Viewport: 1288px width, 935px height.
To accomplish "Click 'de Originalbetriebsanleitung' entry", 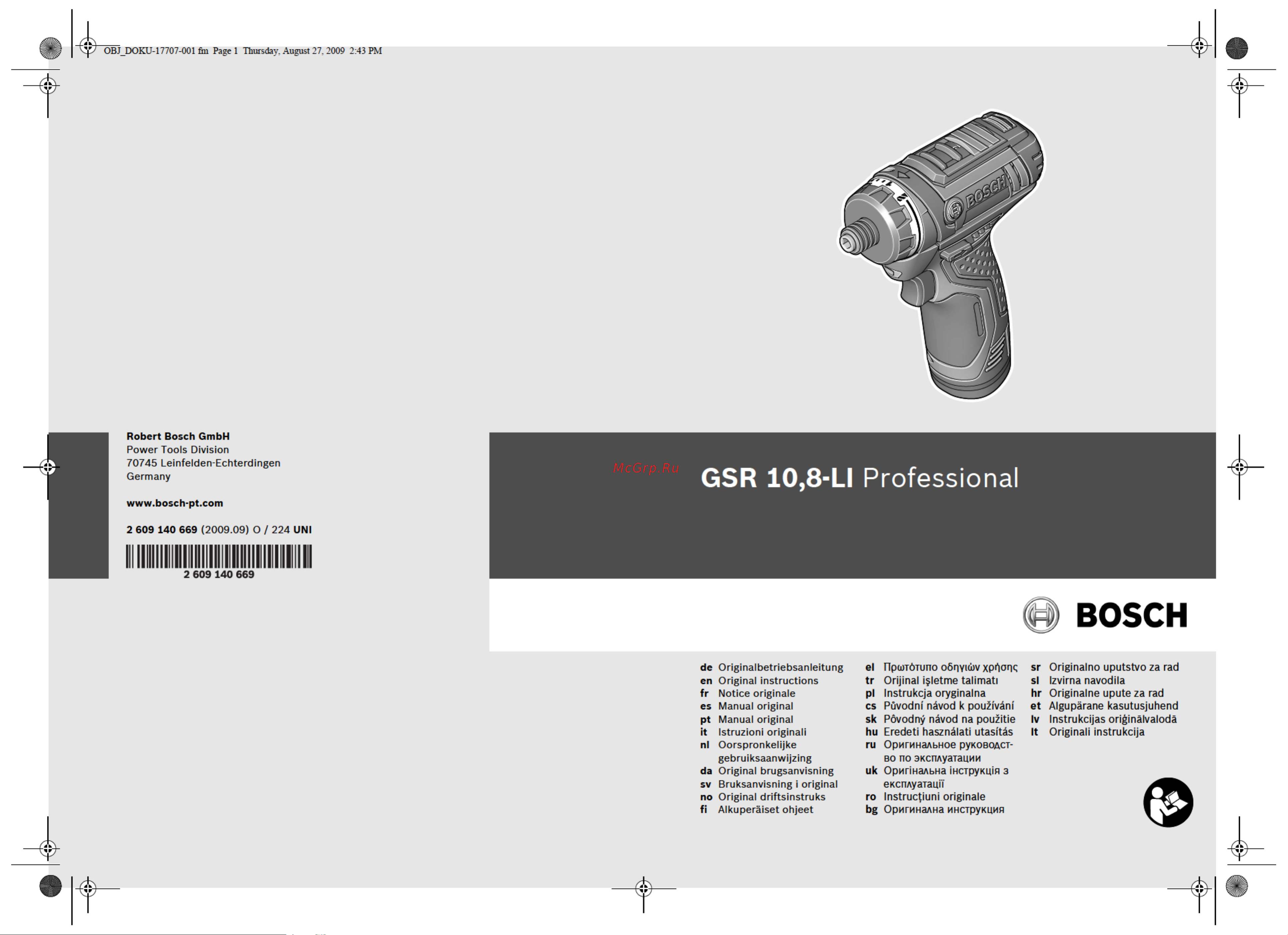I will (x=771, y=668).
